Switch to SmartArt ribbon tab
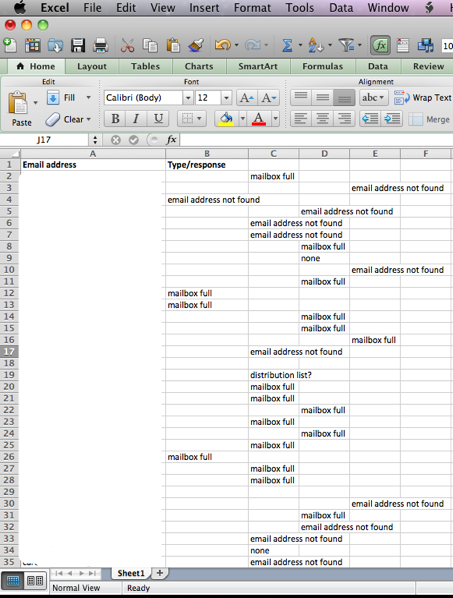 258,66
